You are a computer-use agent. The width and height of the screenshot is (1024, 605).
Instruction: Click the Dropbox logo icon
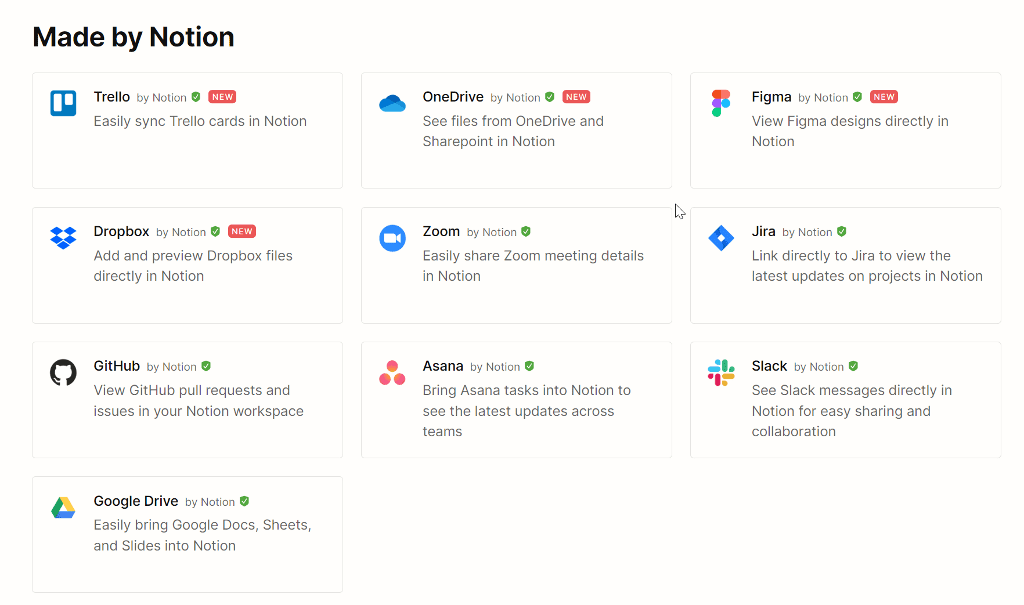point(63,238)
